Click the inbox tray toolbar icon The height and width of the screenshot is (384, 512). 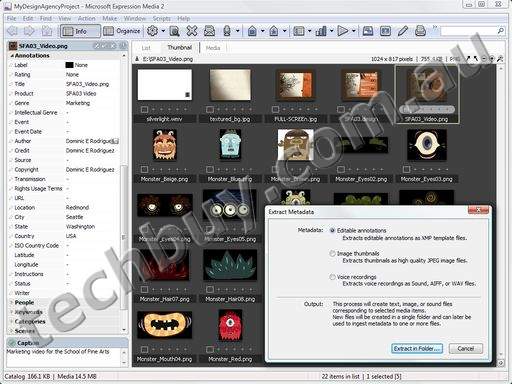point(209,31)
